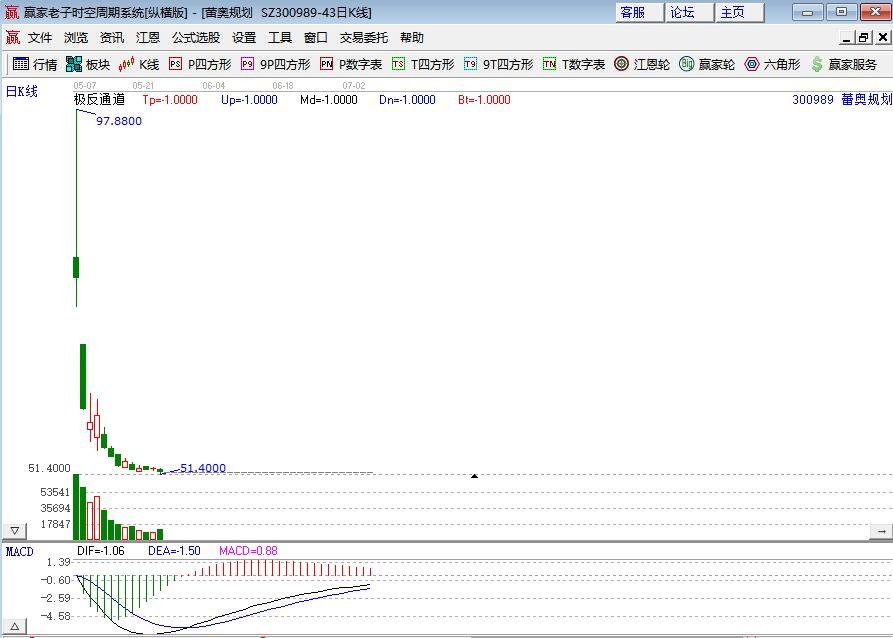893x638 pixels.
Task: Open the 文件 menu
Action: [x=40, y=38]
